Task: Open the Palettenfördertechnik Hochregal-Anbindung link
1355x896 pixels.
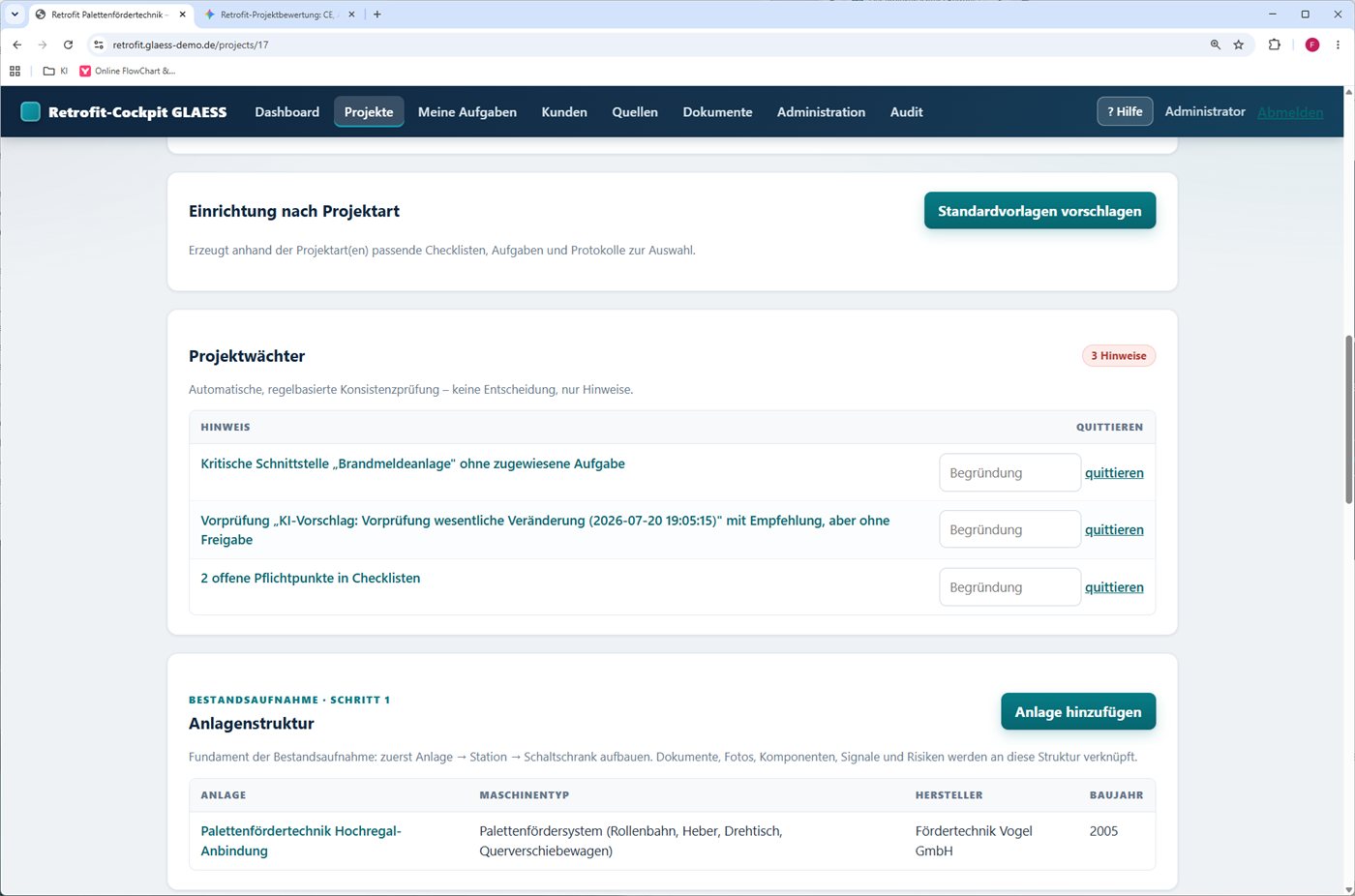Action: click(x=301, y=841)
